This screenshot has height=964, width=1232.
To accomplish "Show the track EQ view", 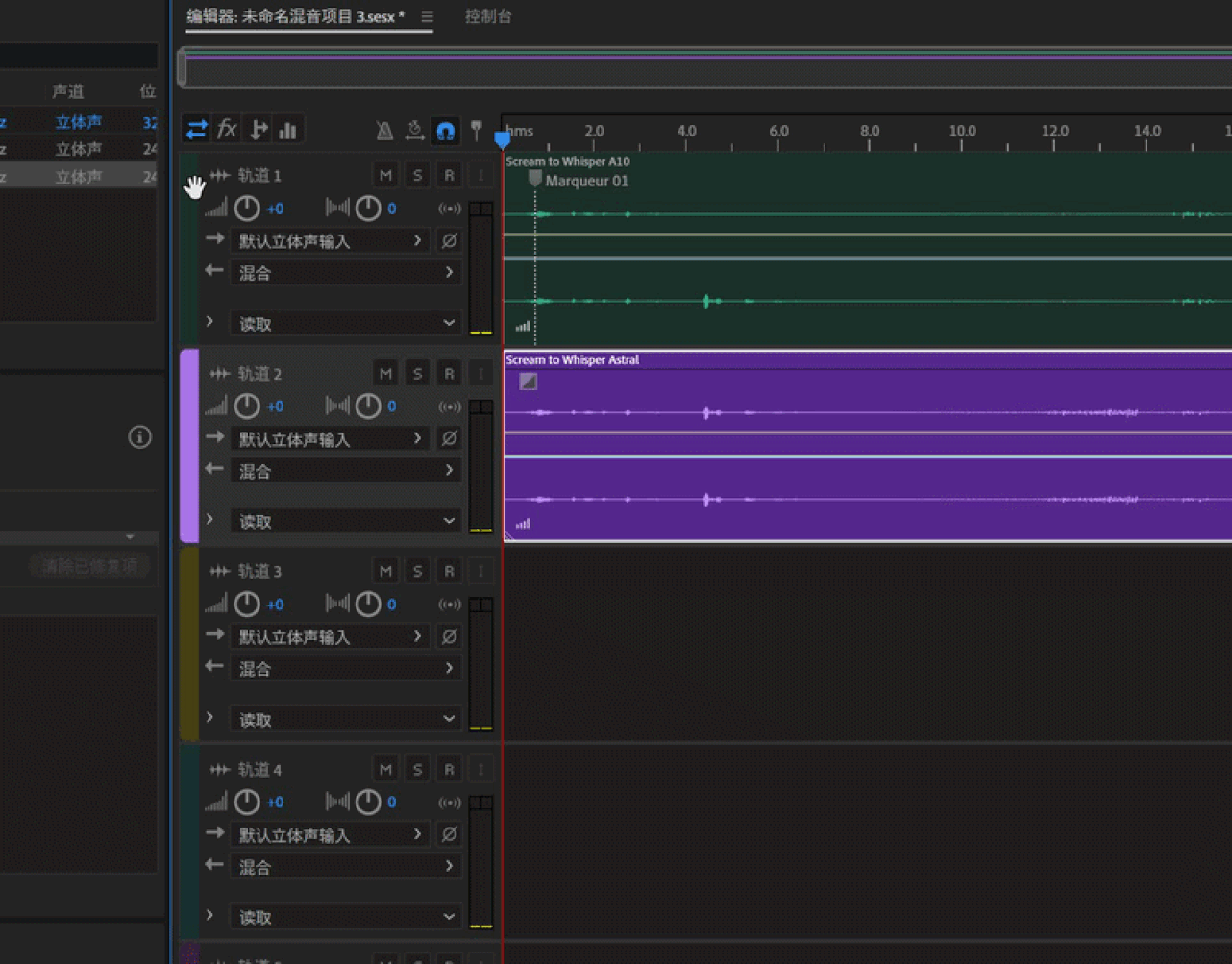I will (x=287, y=130).
